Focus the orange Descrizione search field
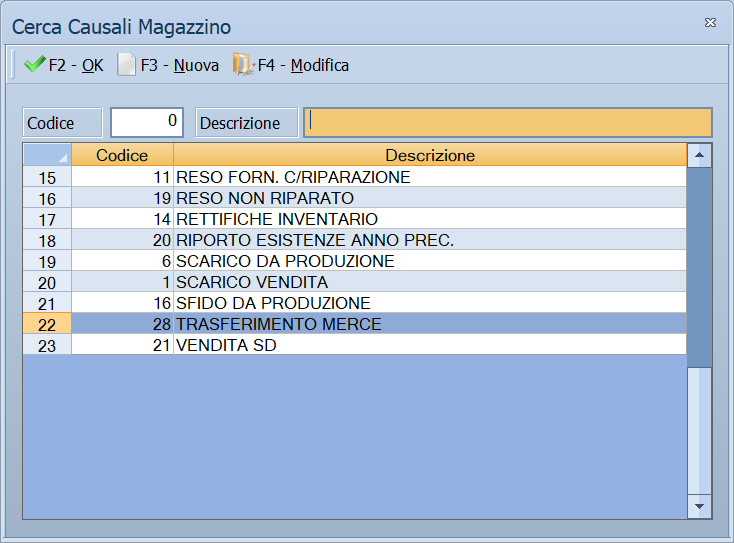This screenshot has height=543, width=734. click(508, 122)
